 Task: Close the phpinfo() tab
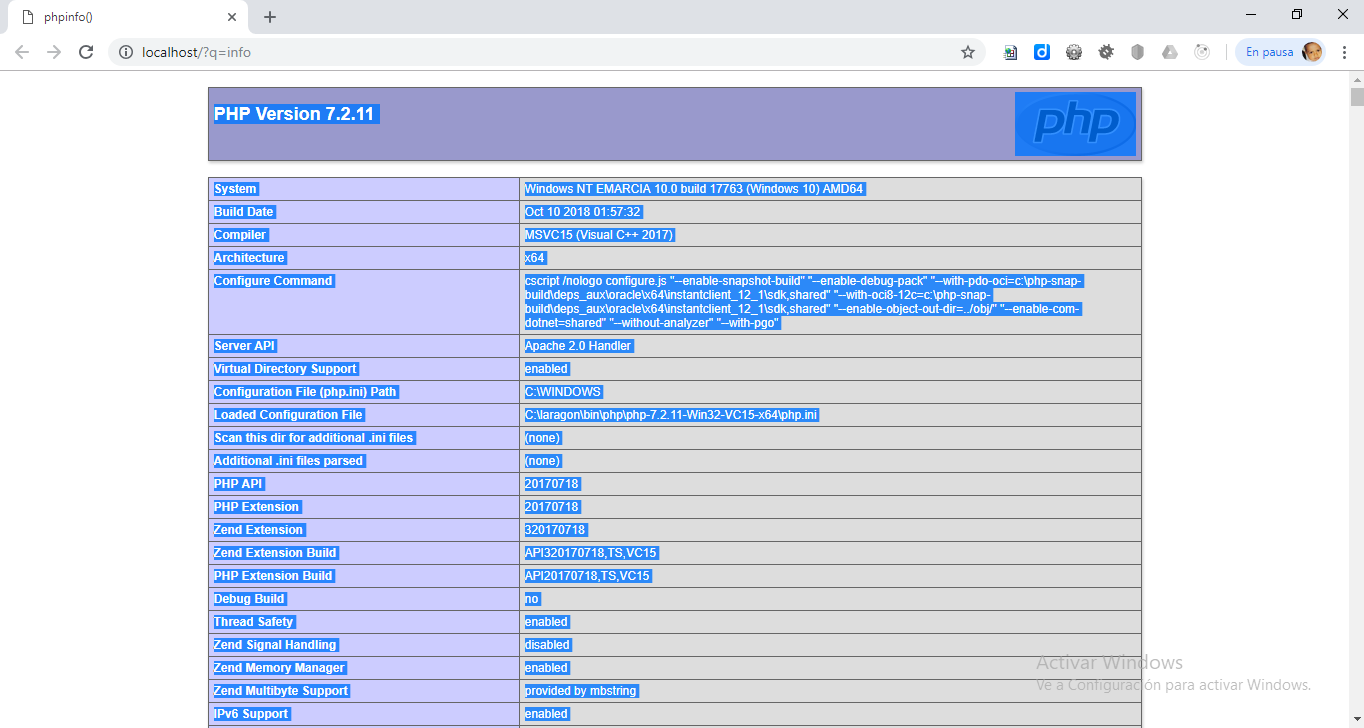pos(233,17)
